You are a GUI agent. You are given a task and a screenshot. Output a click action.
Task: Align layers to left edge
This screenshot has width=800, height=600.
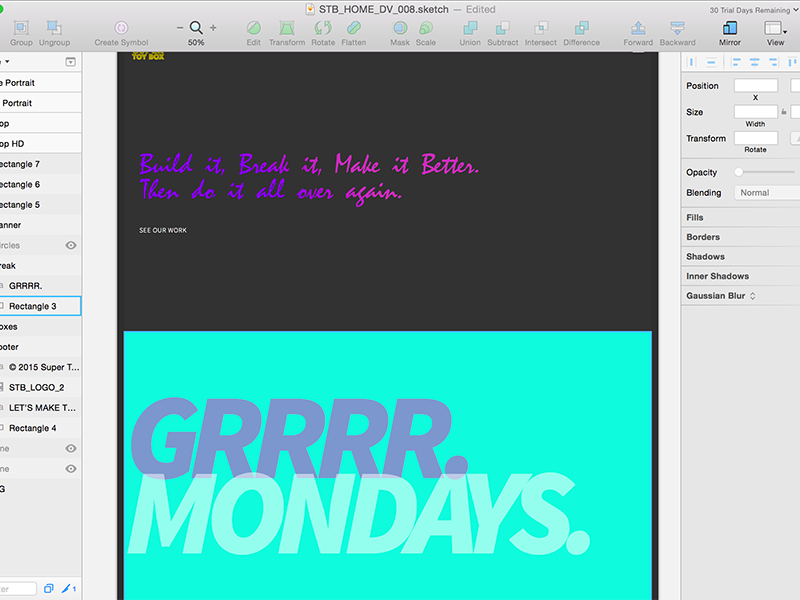click(736, 62)
